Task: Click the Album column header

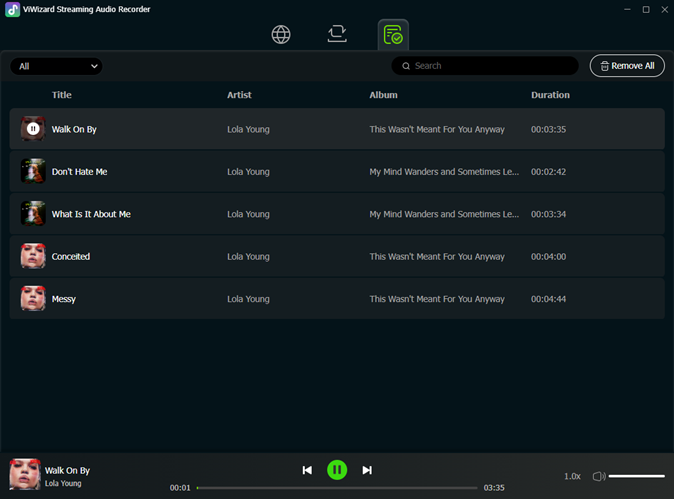Action: click(383, 95)
